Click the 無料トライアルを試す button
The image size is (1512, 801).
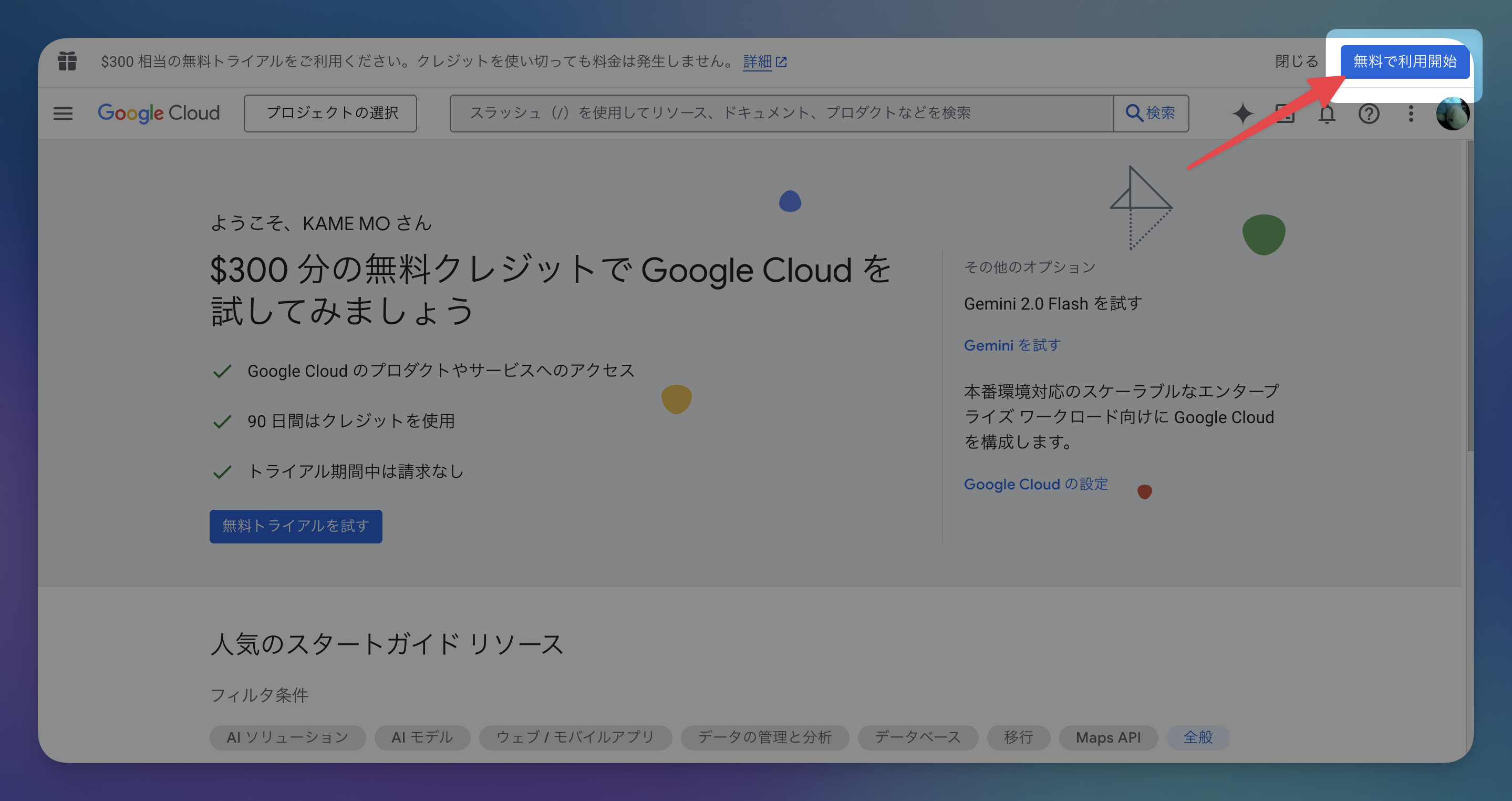[x=296, y=526]
